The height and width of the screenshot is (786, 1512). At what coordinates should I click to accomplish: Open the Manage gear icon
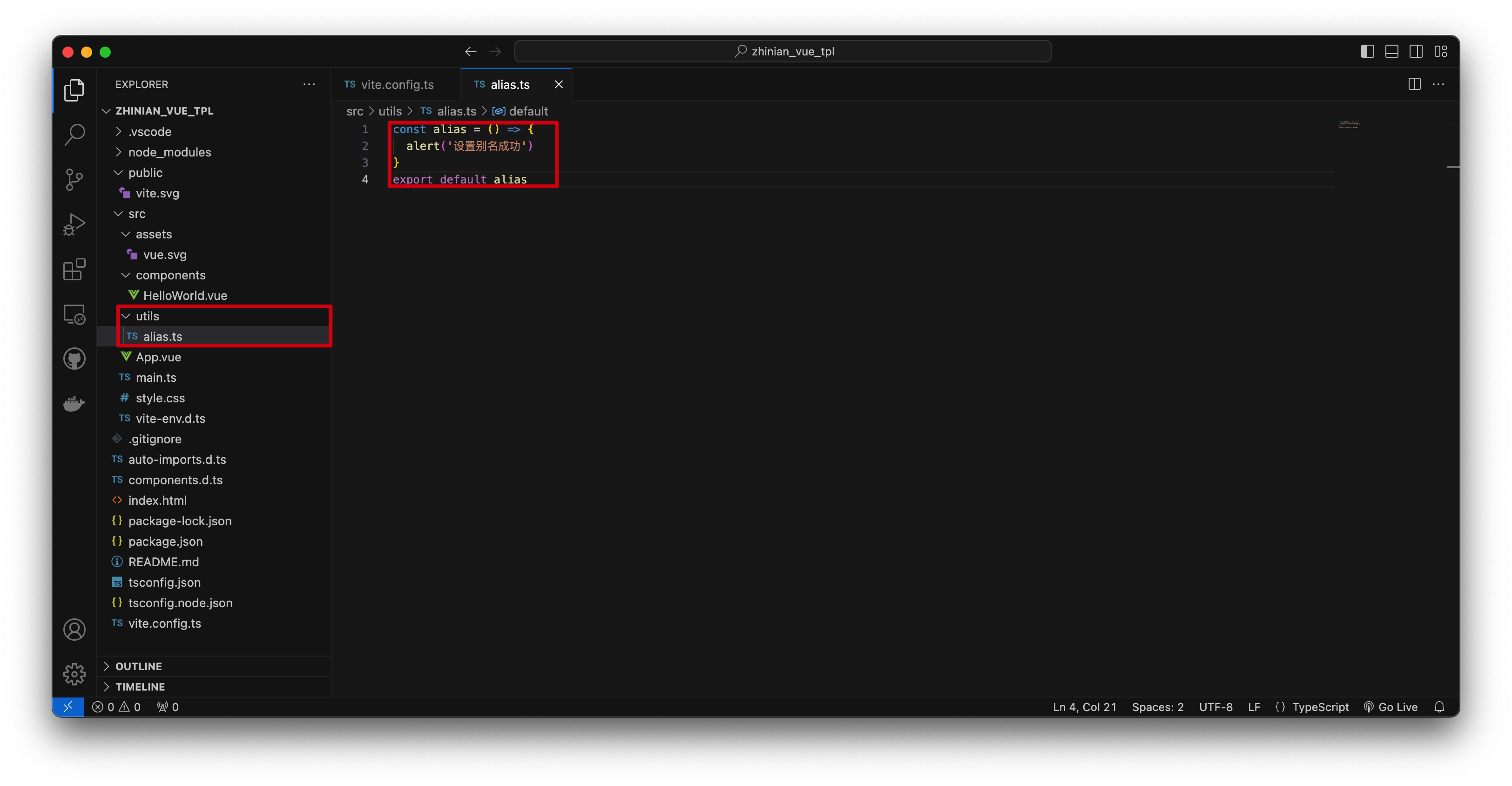(74, 674)
